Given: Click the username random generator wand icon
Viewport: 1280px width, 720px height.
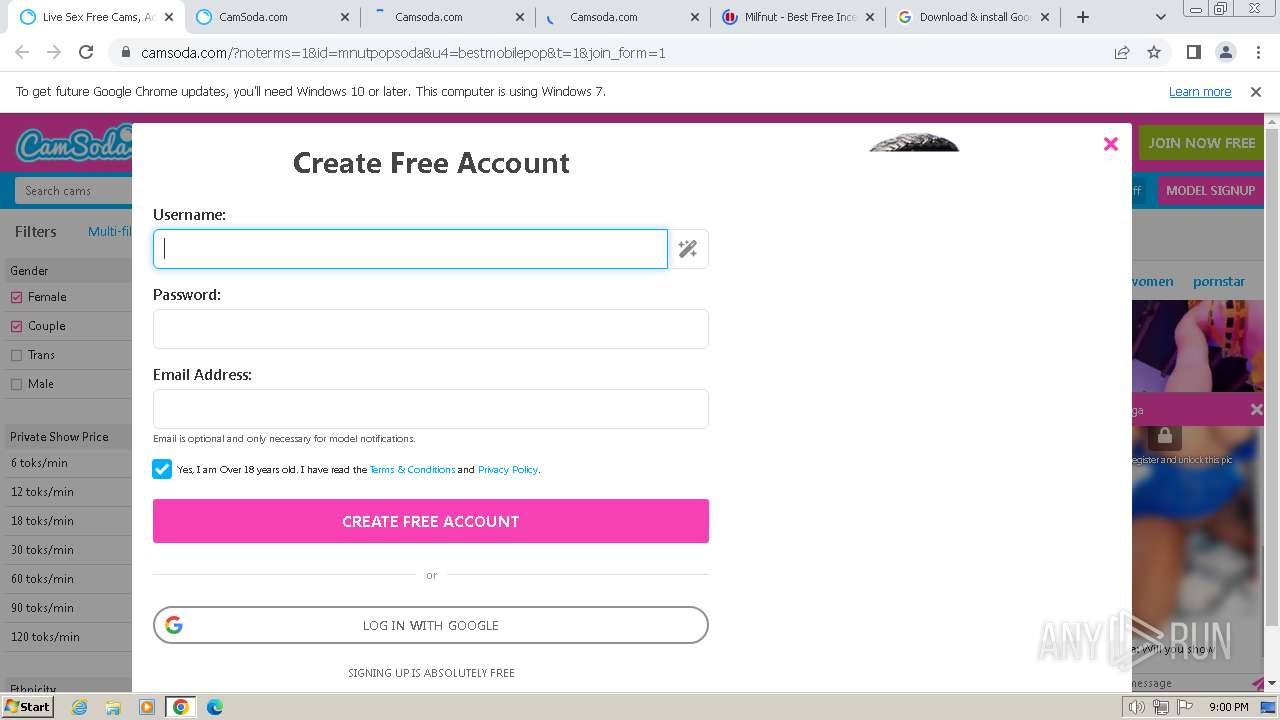Looking at the screenshot, I should point(688,249).
